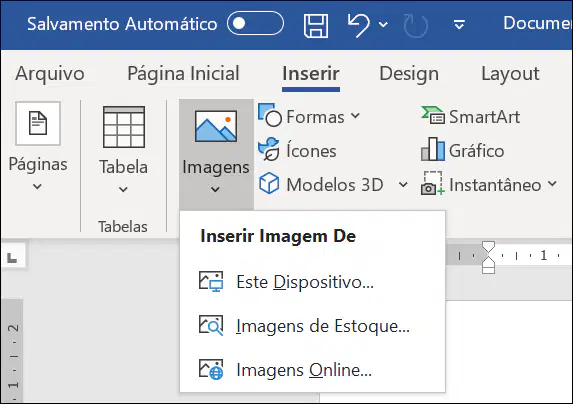Click the Modelos 3D cube icon

[x=269, y=183]
